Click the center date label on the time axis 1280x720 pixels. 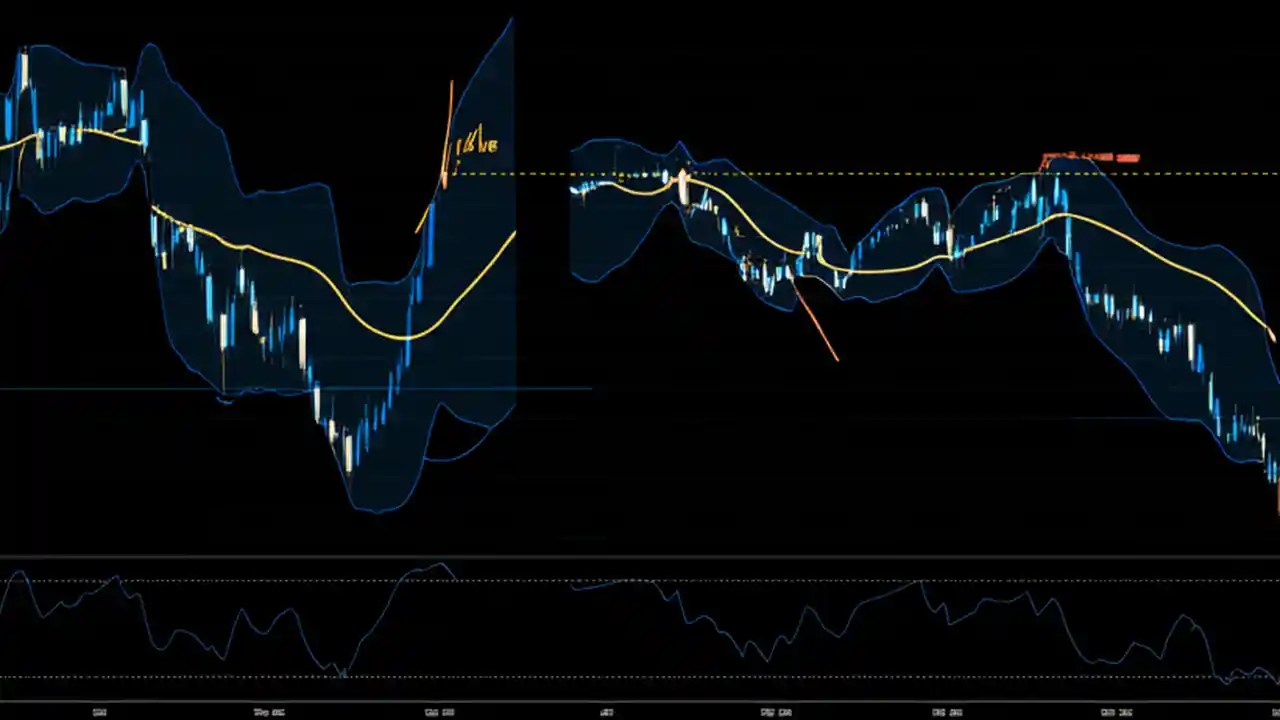(x=607, y=712)
